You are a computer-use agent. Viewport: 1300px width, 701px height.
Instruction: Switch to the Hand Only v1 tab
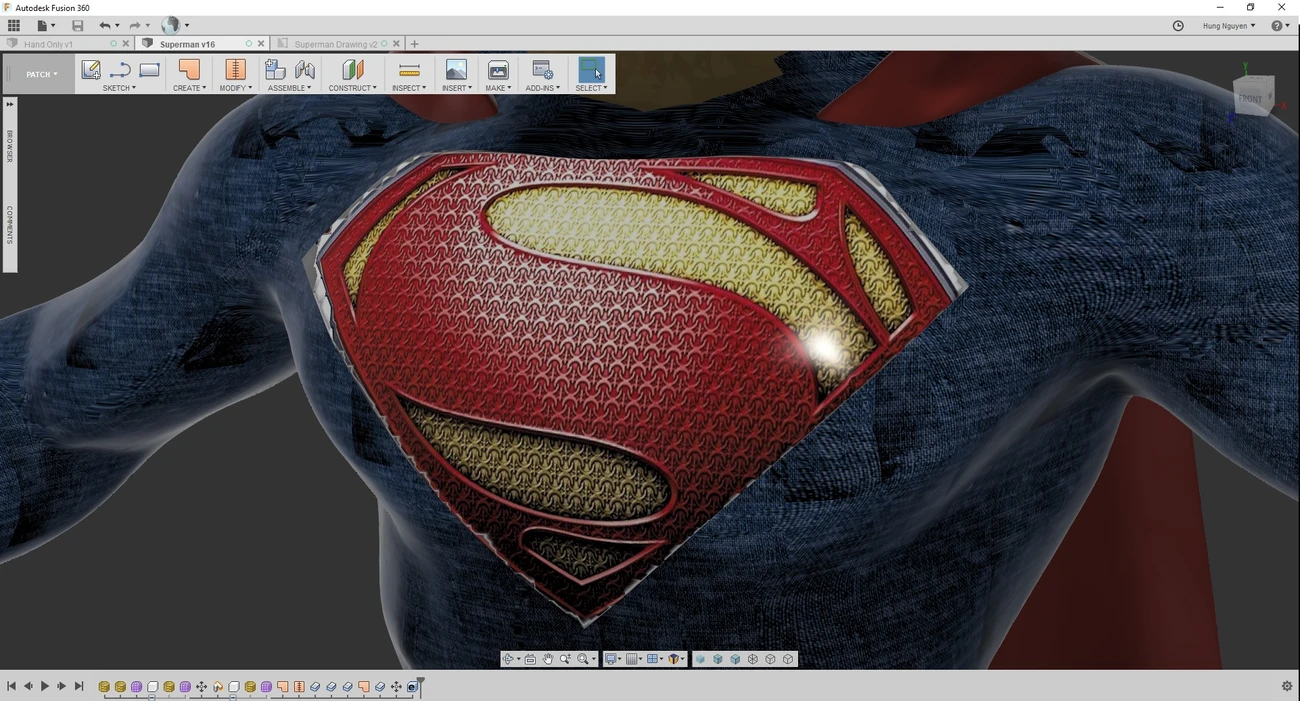pyautogui.click(x=50, y=43)
